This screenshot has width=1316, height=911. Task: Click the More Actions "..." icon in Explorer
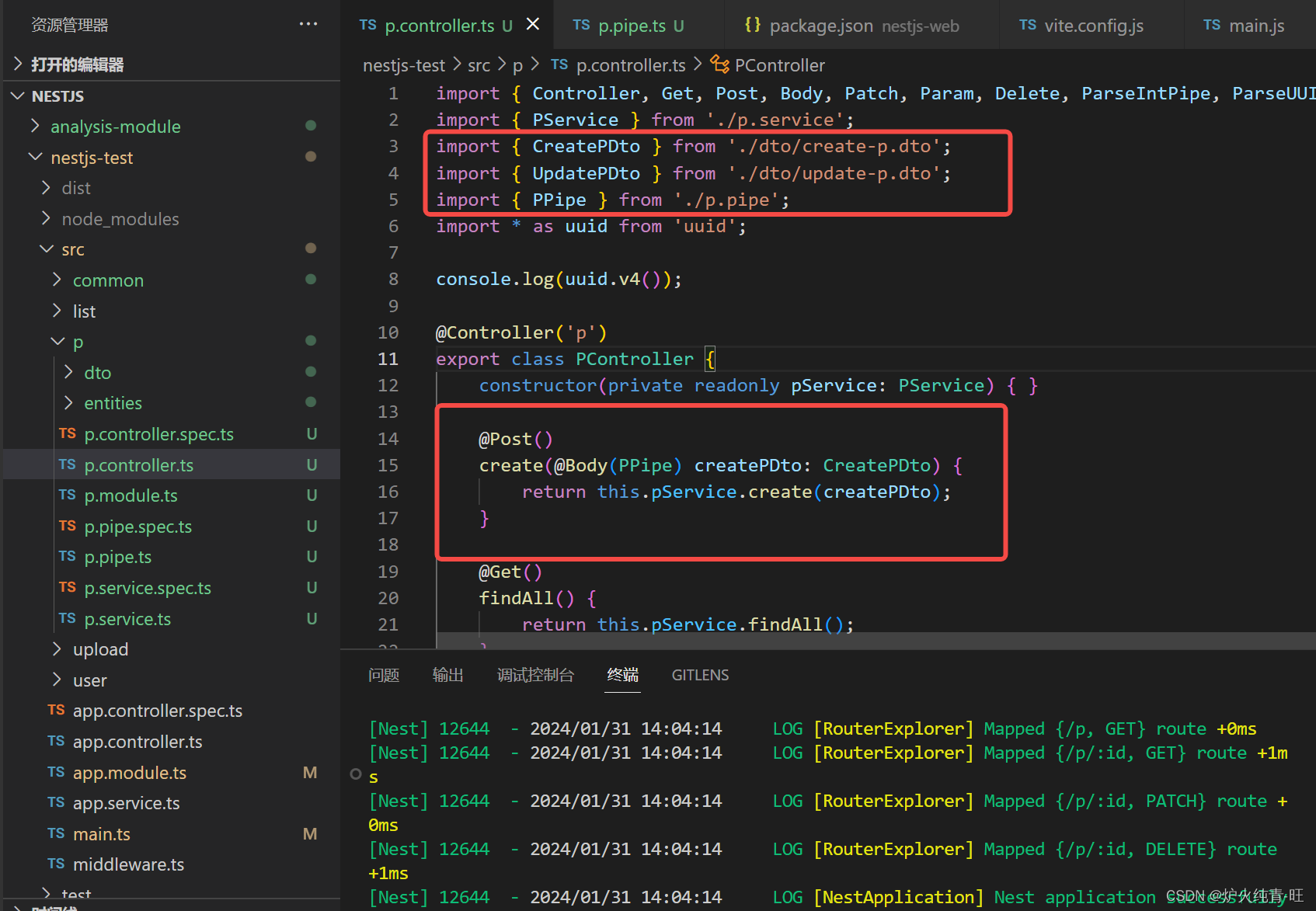click(x=308, y=24)
